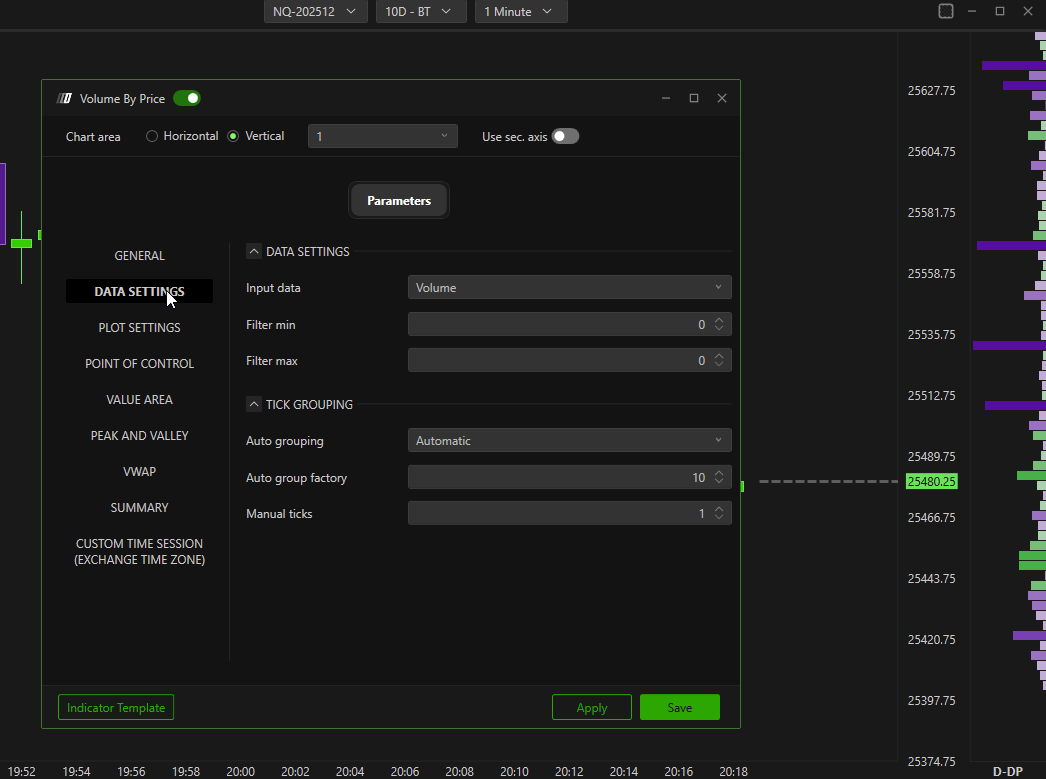Collapse the TICK GROUPING section chevron

point(254,405)
